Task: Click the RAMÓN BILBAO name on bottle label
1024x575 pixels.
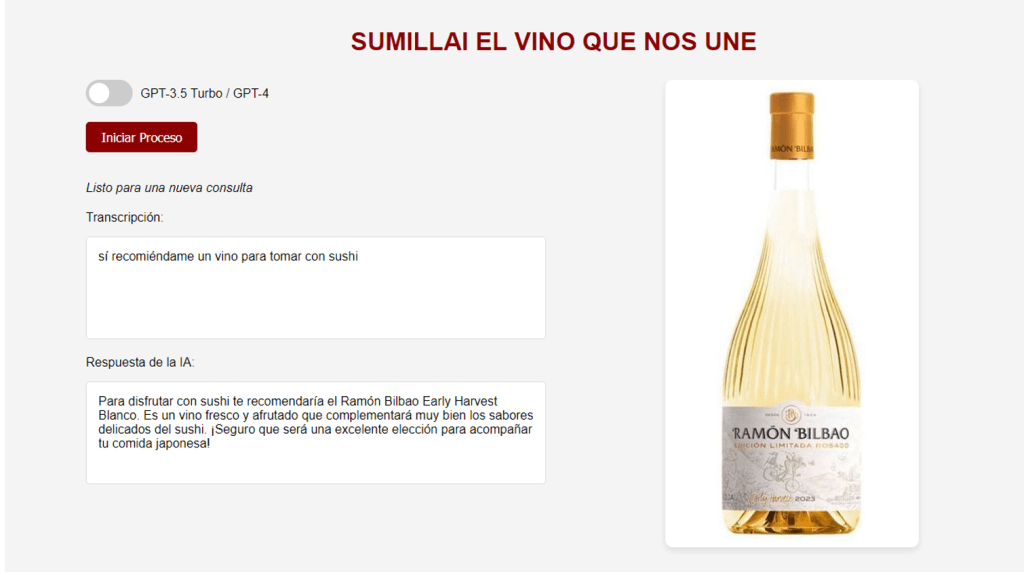Action: (790, 433)
